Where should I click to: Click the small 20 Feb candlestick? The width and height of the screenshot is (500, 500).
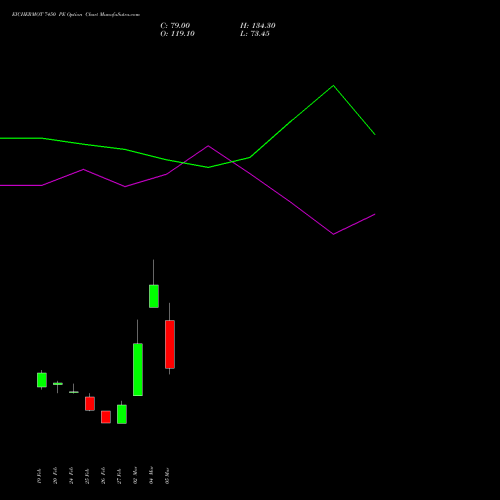(58, 384)
